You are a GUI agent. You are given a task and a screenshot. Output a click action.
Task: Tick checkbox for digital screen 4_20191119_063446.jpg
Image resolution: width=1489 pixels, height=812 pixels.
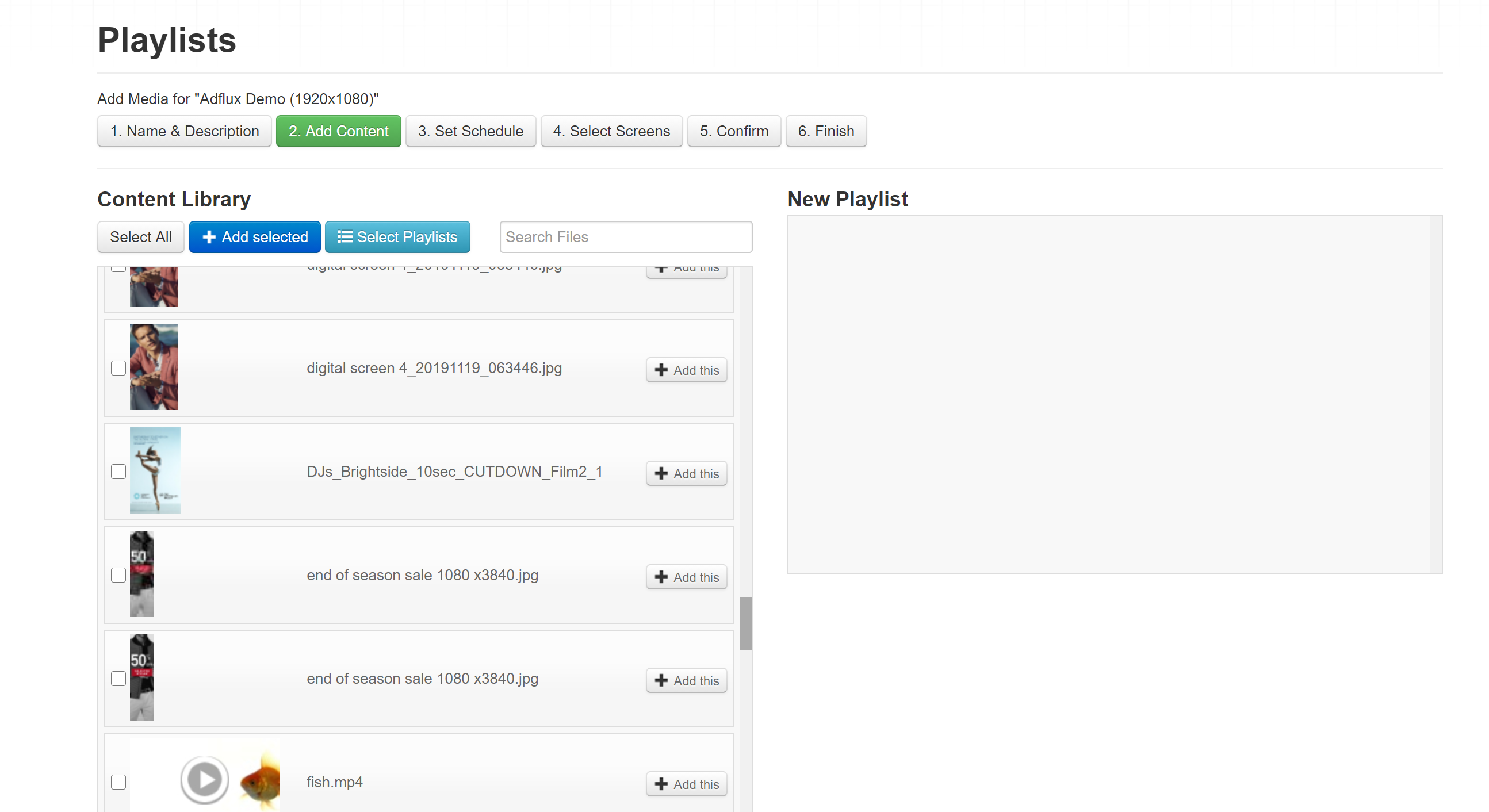[x=118, y=368]
